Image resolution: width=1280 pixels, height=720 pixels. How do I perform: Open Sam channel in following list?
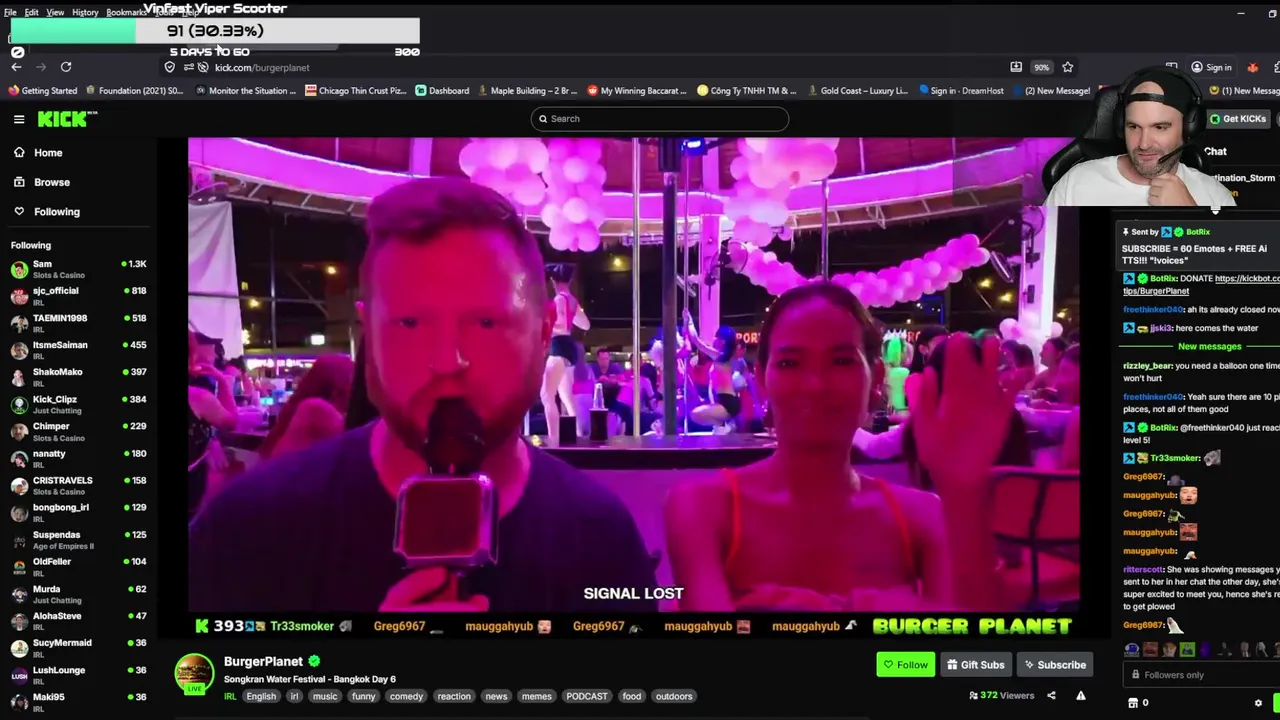click(x=78, y=269)
